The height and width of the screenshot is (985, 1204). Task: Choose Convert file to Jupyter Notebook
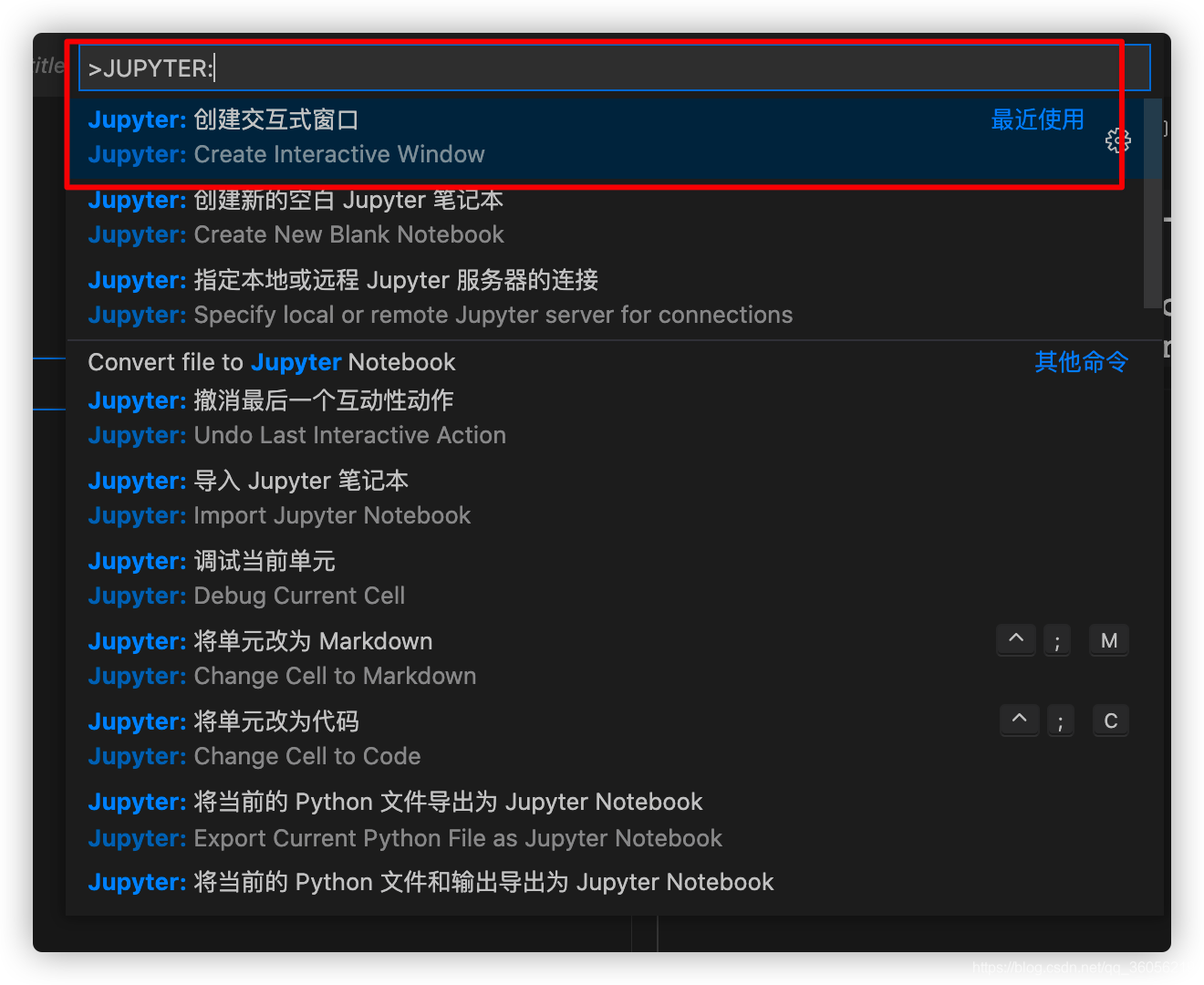605,362
